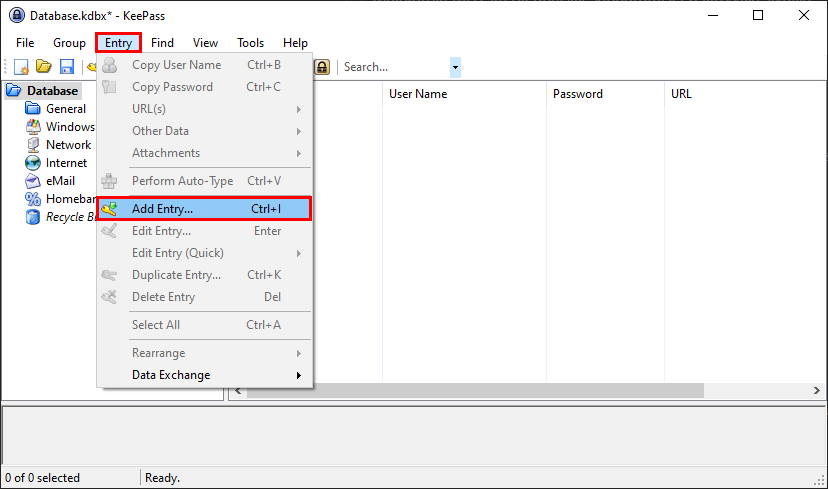The width and height of the screenshot is (828, 489).
Task: Choose Data Exchange menu item
Action: (204, 375)
